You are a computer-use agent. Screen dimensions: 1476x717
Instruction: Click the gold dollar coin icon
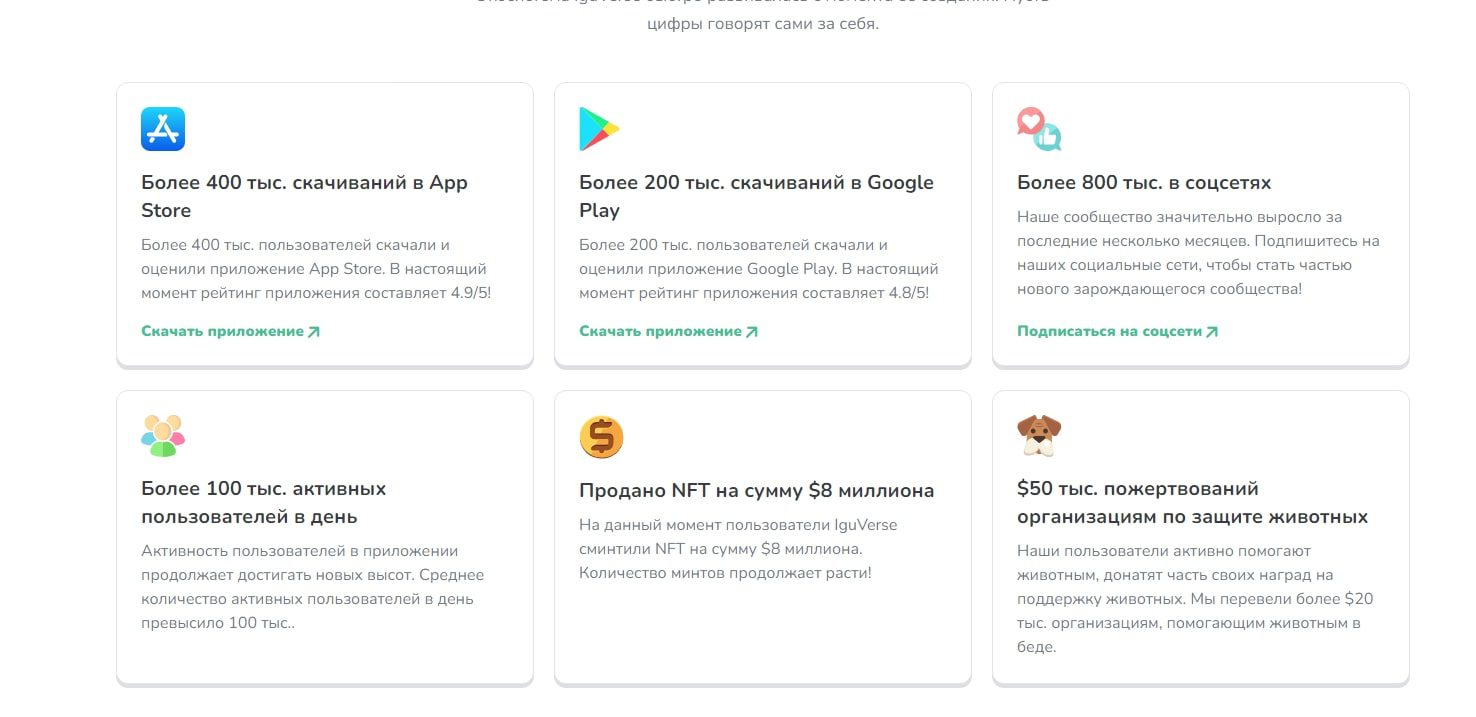[x=601, y=437]
